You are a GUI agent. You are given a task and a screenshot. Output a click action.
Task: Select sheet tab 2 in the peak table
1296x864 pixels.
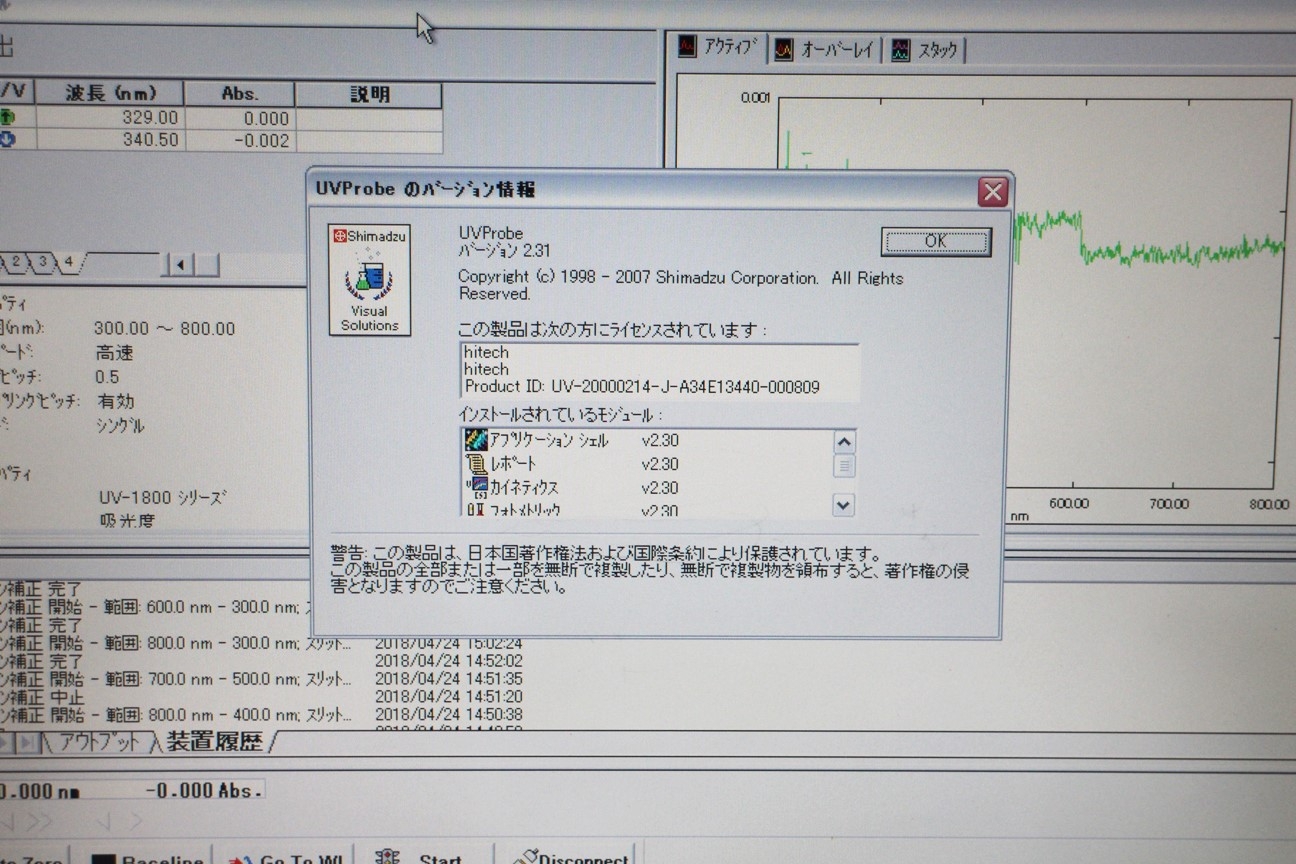pos(16,262)
